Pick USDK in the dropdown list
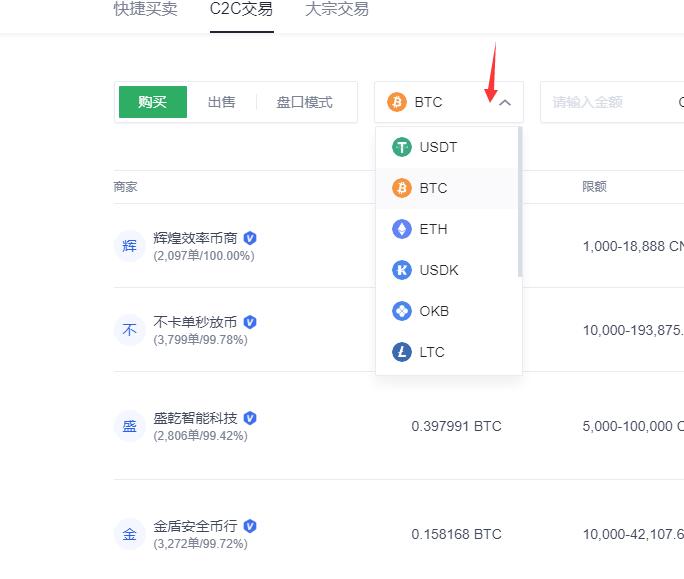 tap(447, 270)
